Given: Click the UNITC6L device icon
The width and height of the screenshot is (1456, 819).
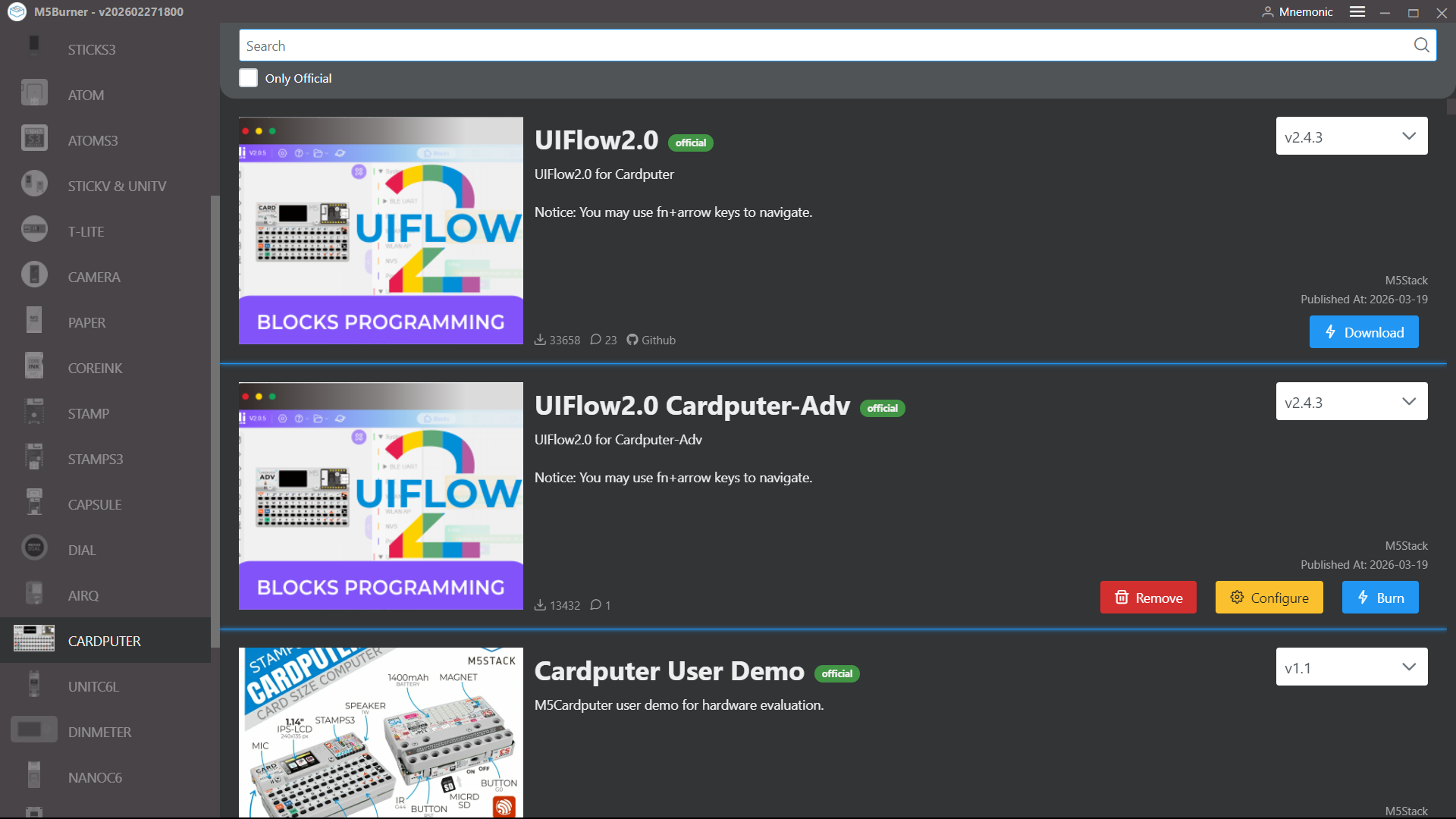Looking at the screenshot, I should point(34,684).
